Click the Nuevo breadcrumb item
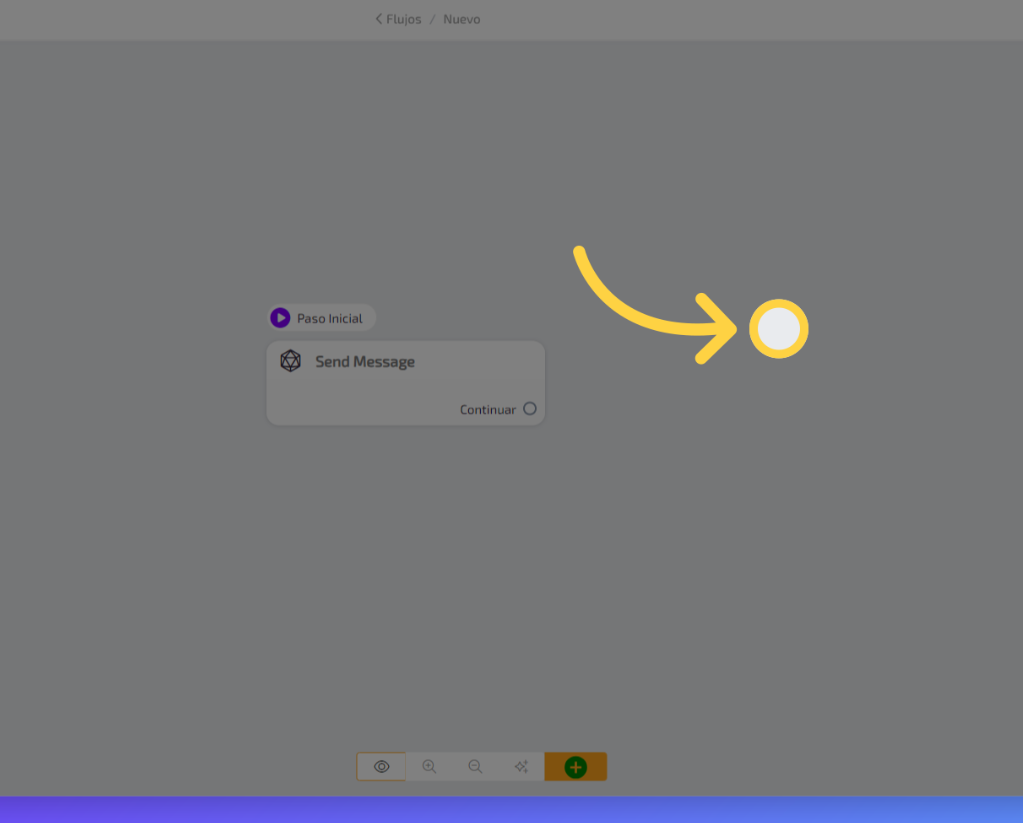The image size is (1023, 823). [462, 19]
